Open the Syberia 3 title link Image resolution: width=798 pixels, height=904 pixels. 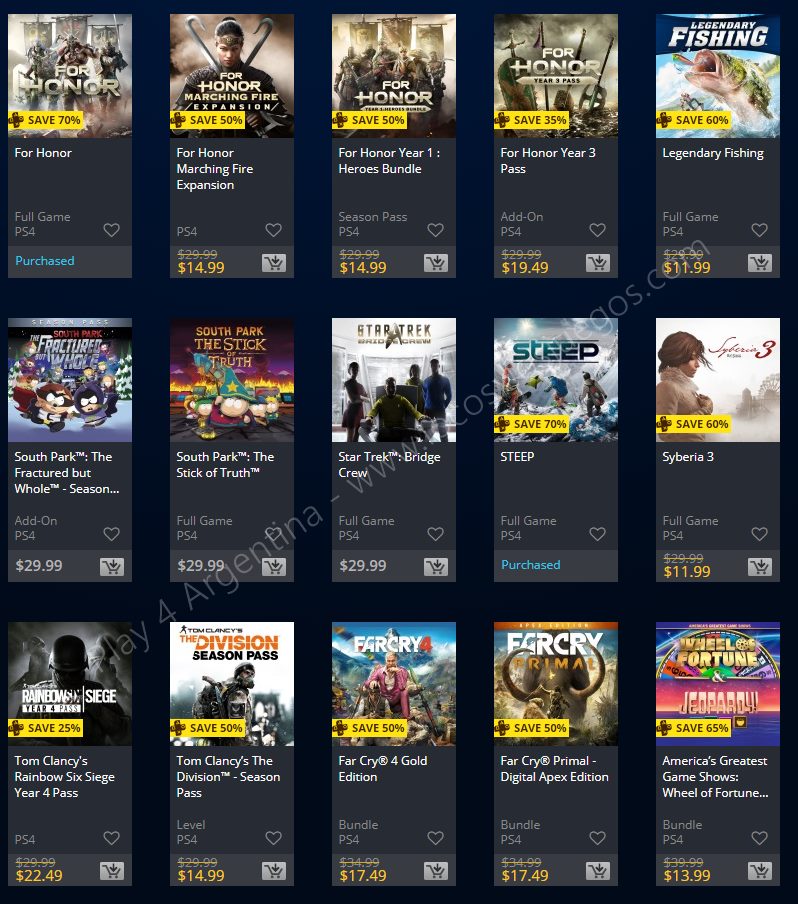click(688, 457)
